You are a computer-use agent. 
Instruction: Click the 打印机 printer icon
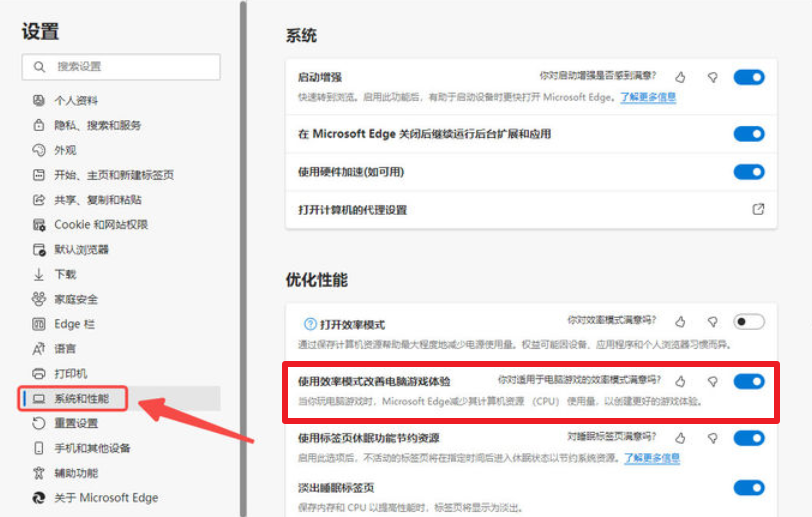point(39,374)
